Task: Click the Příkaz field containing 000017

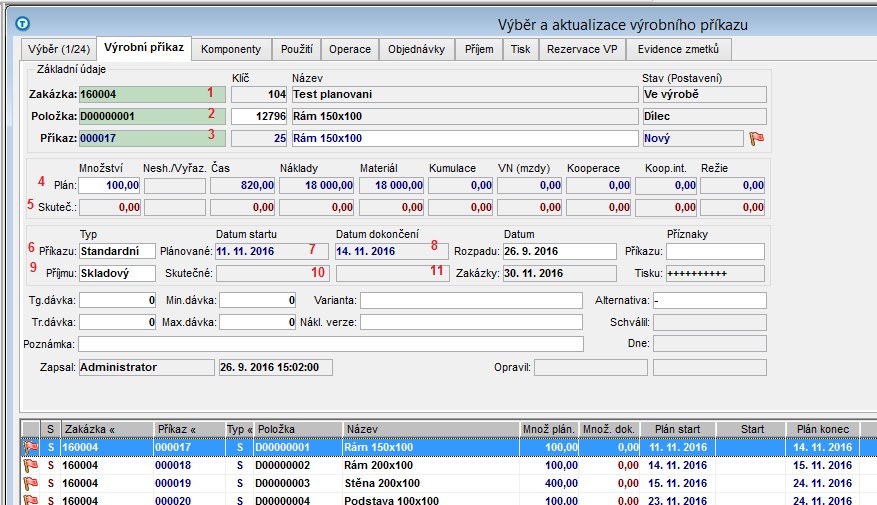Action: click(152, 138)
